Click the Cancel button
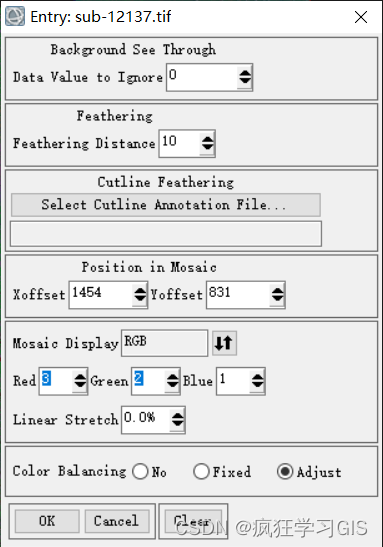The height and width of the screenshot is (547, 383). [x=117, y=521]
